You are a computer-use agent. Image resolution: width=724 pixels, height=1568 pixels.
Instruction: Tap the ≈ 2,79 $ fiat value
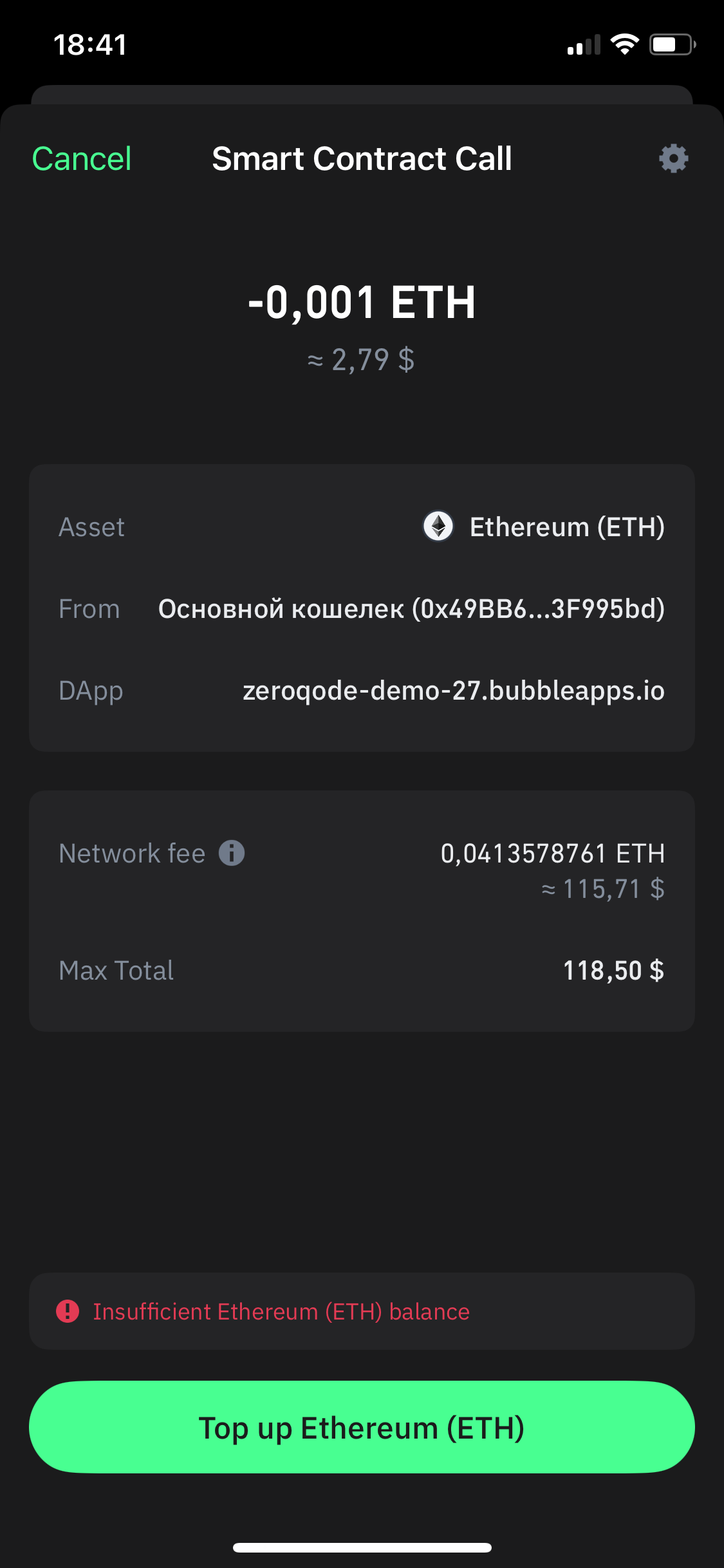(x=361, y=359)
